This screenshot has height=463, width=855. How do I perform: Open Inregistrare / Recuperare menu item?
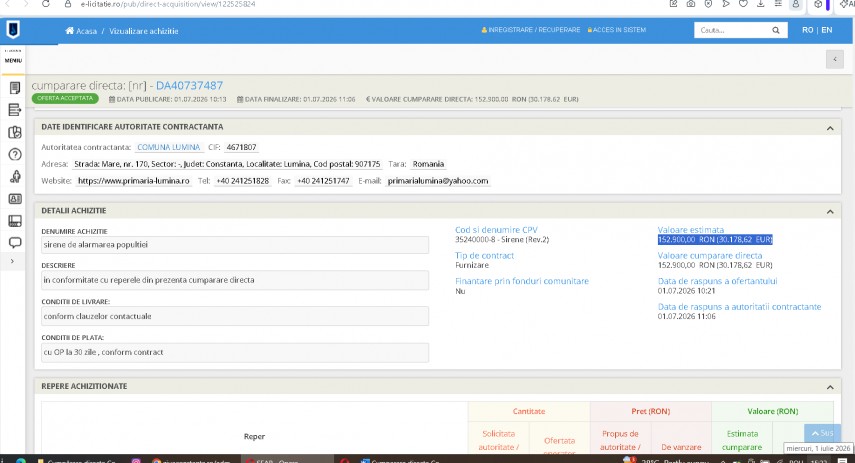[531, 30]
